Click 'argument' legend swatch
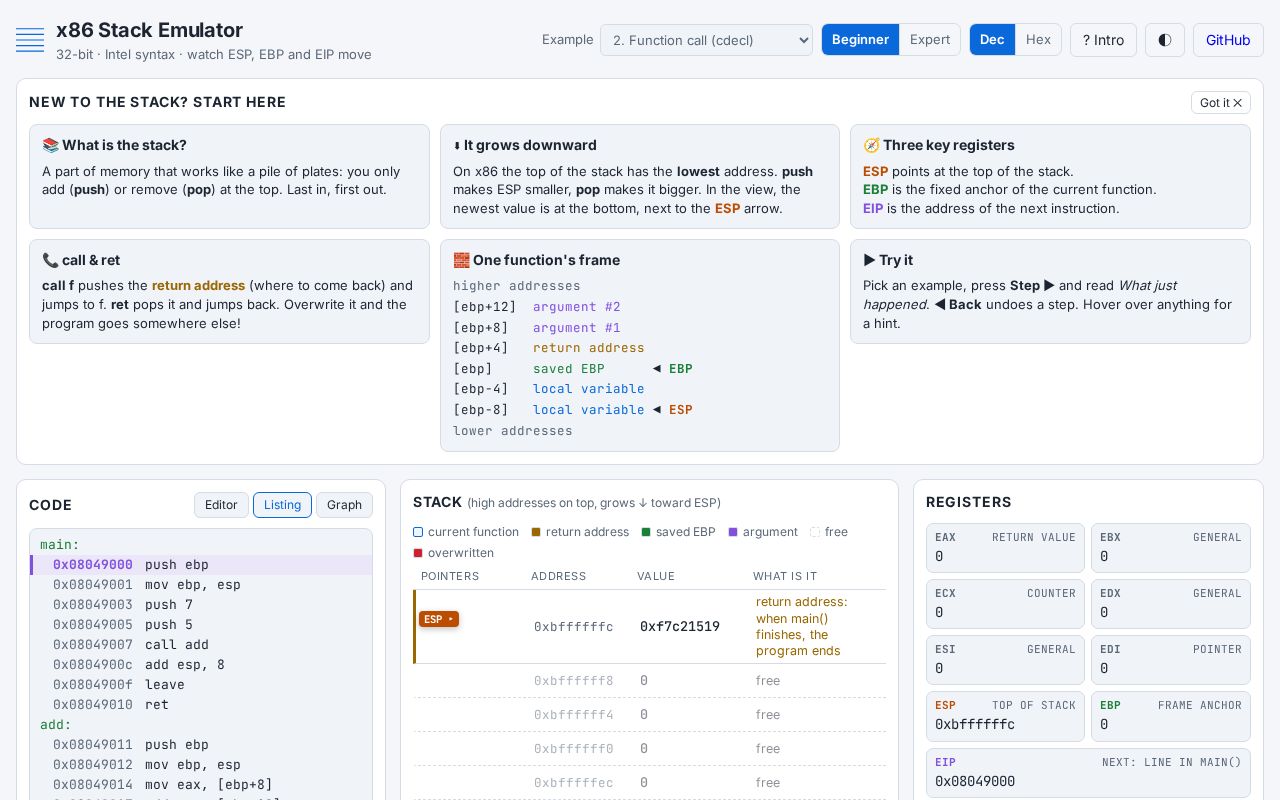The image size is (1280, 800). (x=733, y=532)
